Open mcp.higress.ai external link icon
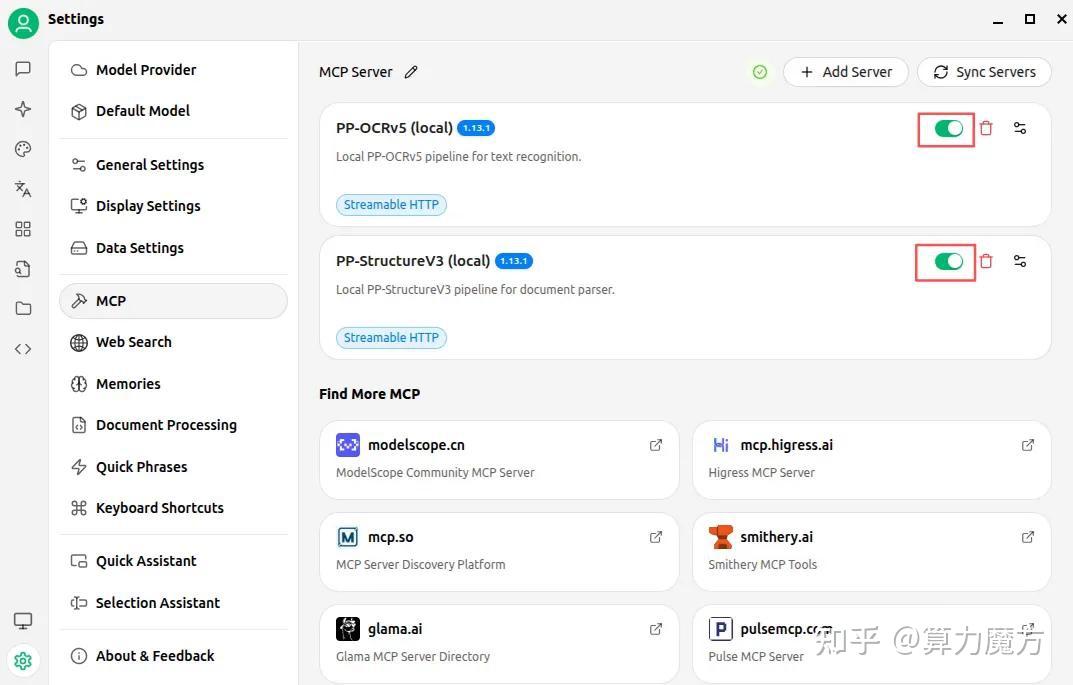Image resolution: width=1073 pixels, height=685 pixels. 1028,445
